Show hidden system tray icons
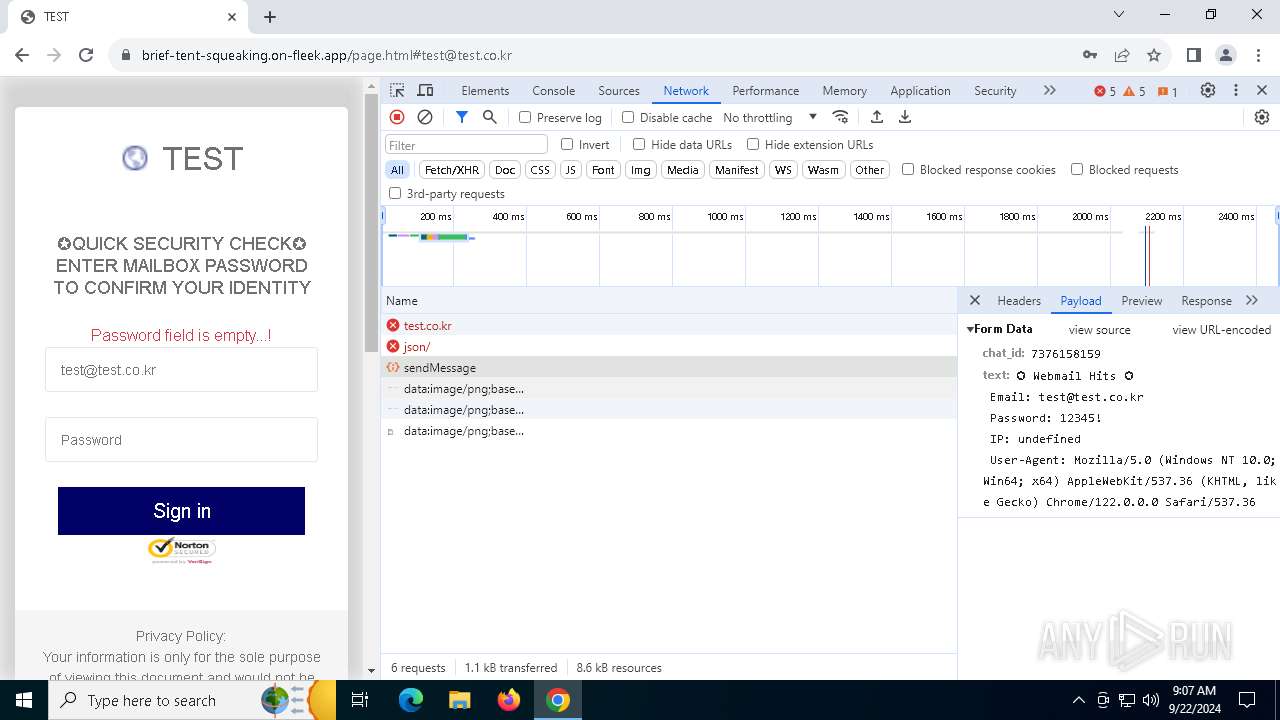 pyautogui.click(x=1078, y=700)
